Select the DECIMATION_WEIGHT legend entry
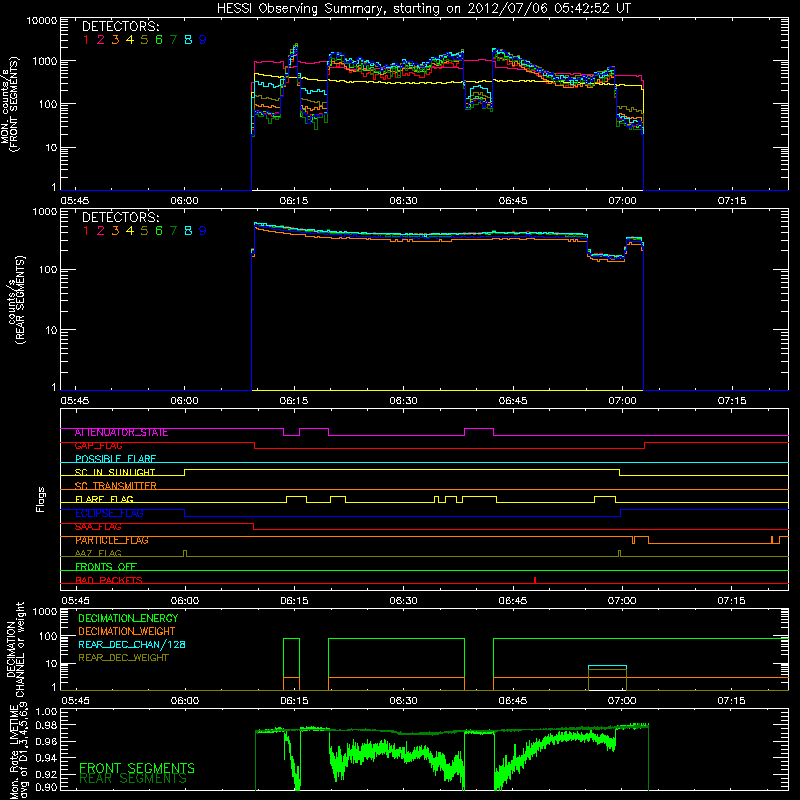 (x=127, y=631)
